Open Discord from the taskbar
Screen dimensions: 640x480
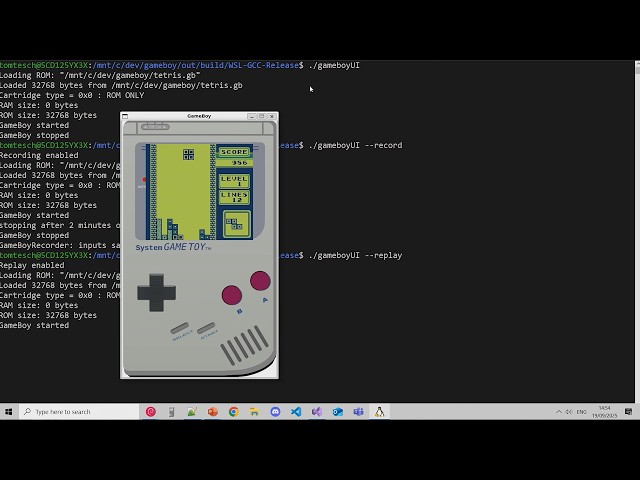tap(275, 412)
